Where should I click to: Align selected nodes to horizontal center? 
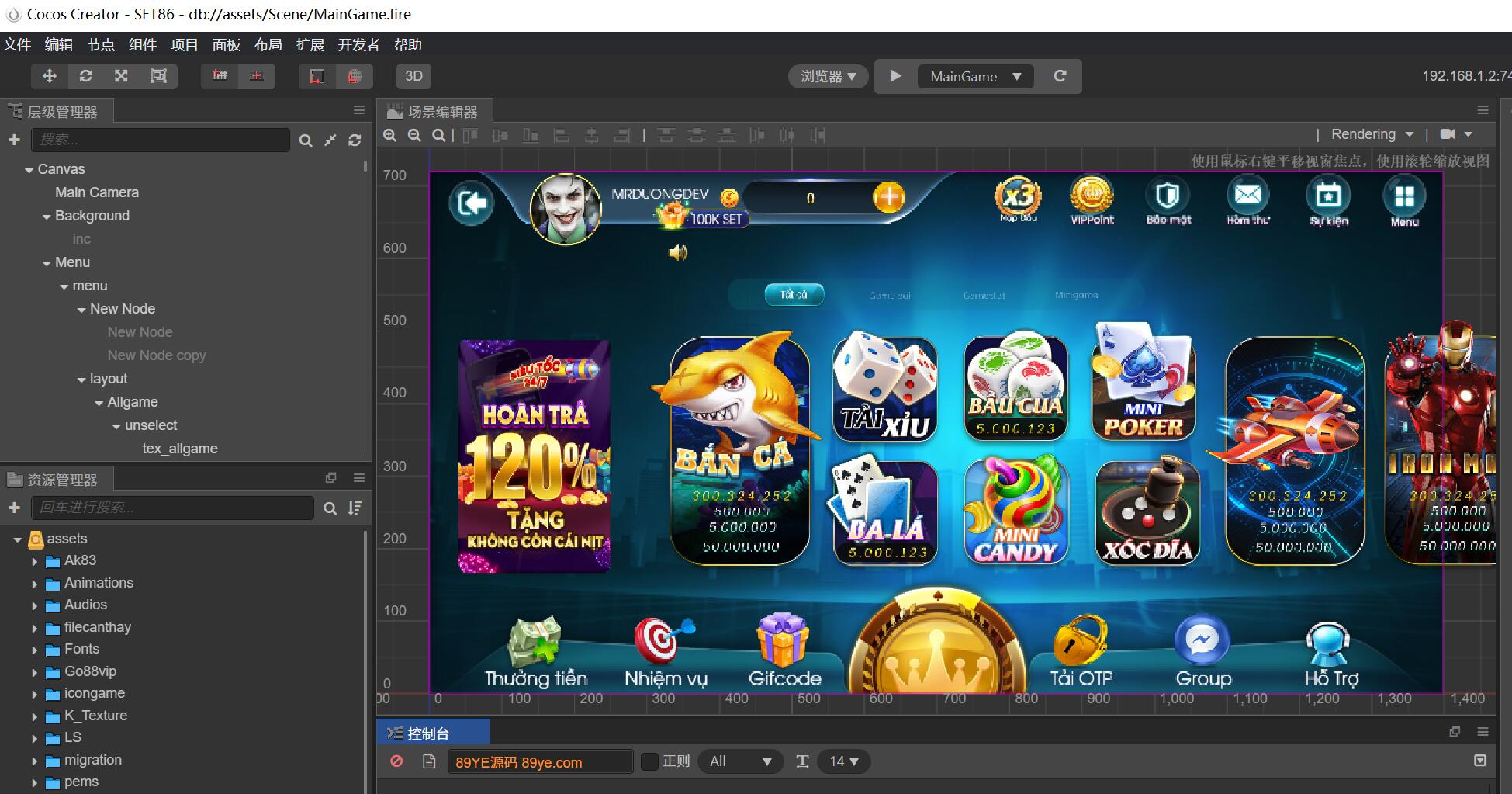tap(591, 136)
